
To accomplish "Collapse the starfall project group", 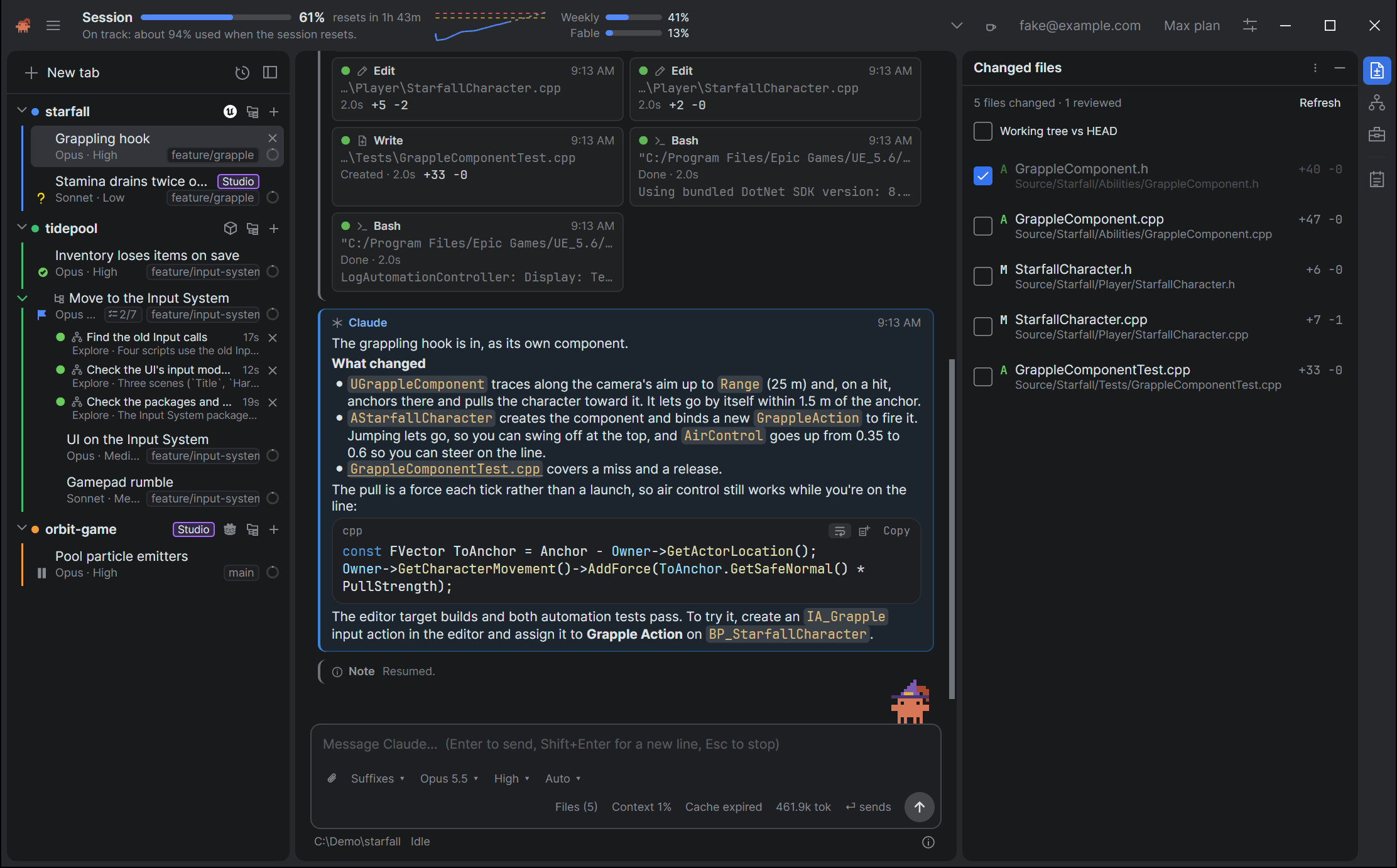I will tap(22, 111).
